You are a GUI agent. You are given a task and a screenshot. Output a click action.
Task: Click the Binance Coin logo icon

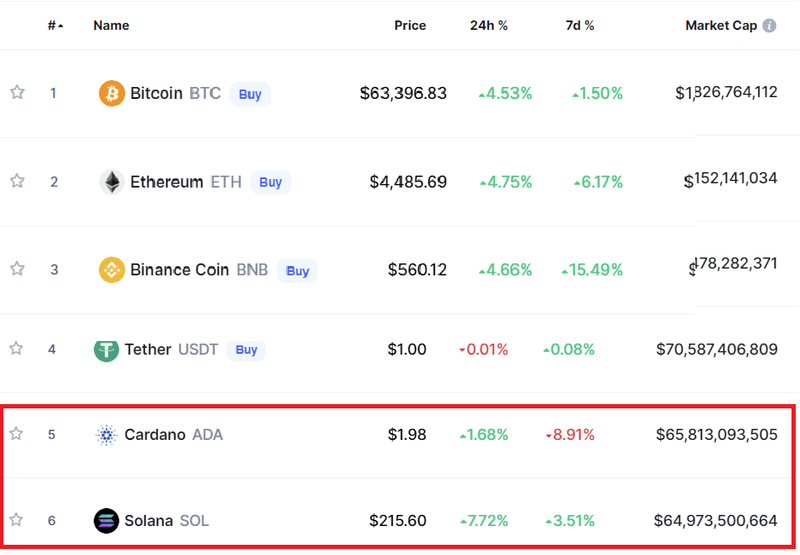tap(112, 270)
